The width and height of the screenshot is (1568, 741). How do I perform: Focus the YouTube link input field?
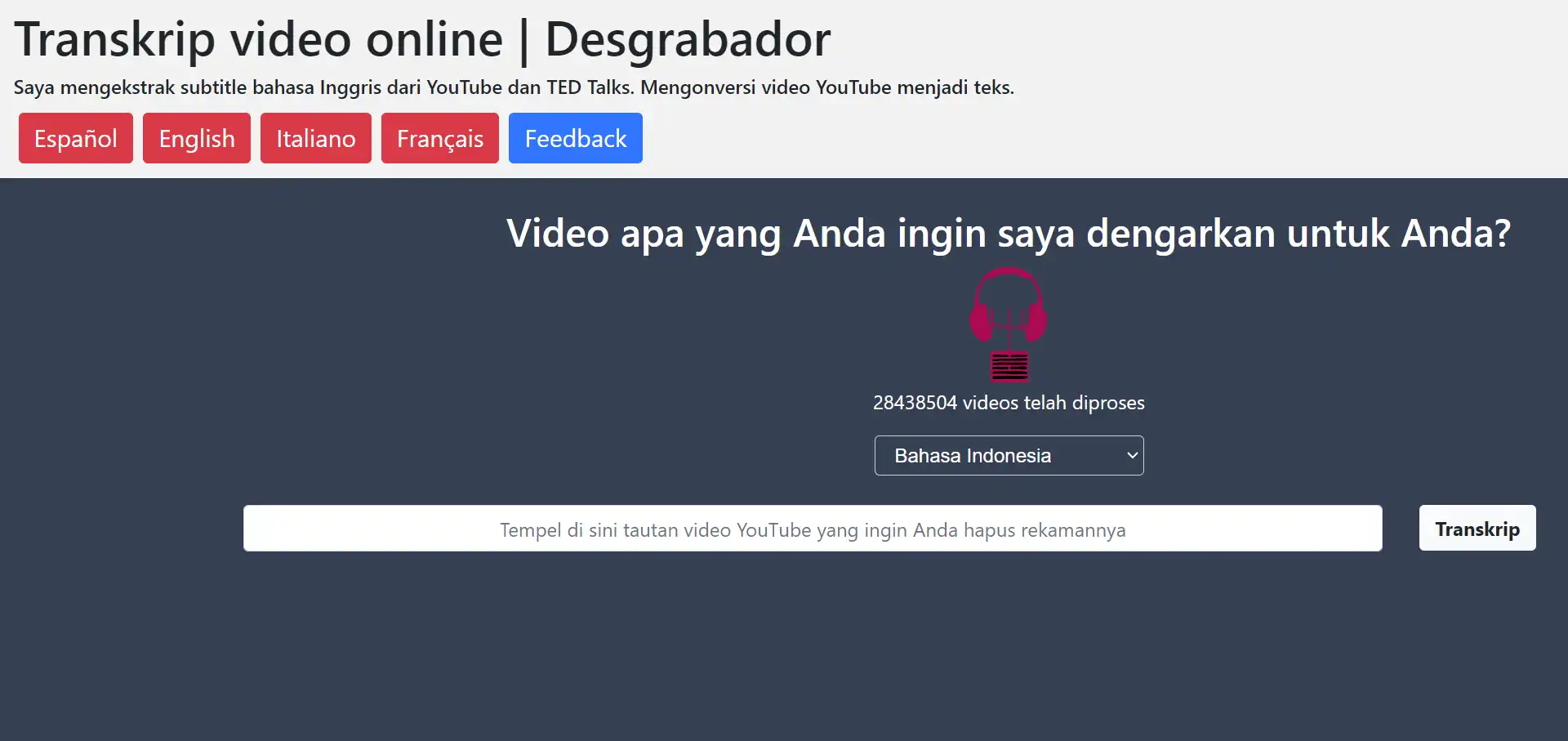(813, 529)
